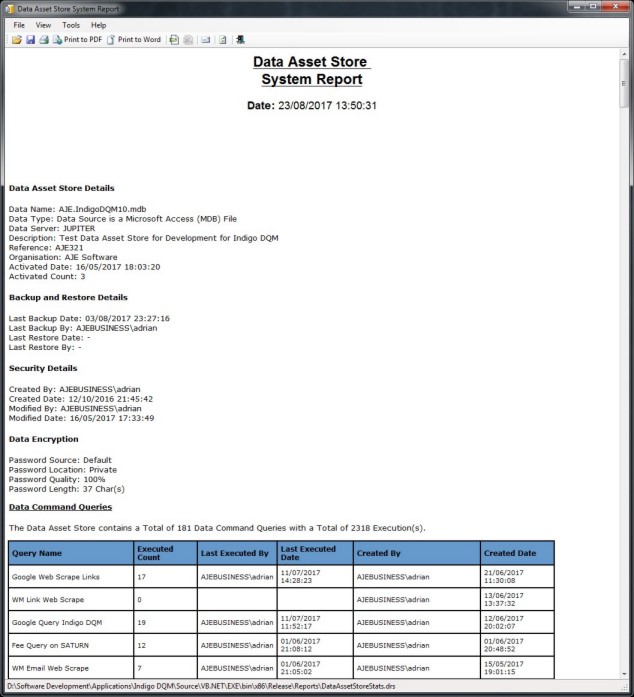The image size is (634, 697).
Task: Click the exit door icon in toolbar
Action: 241,40
